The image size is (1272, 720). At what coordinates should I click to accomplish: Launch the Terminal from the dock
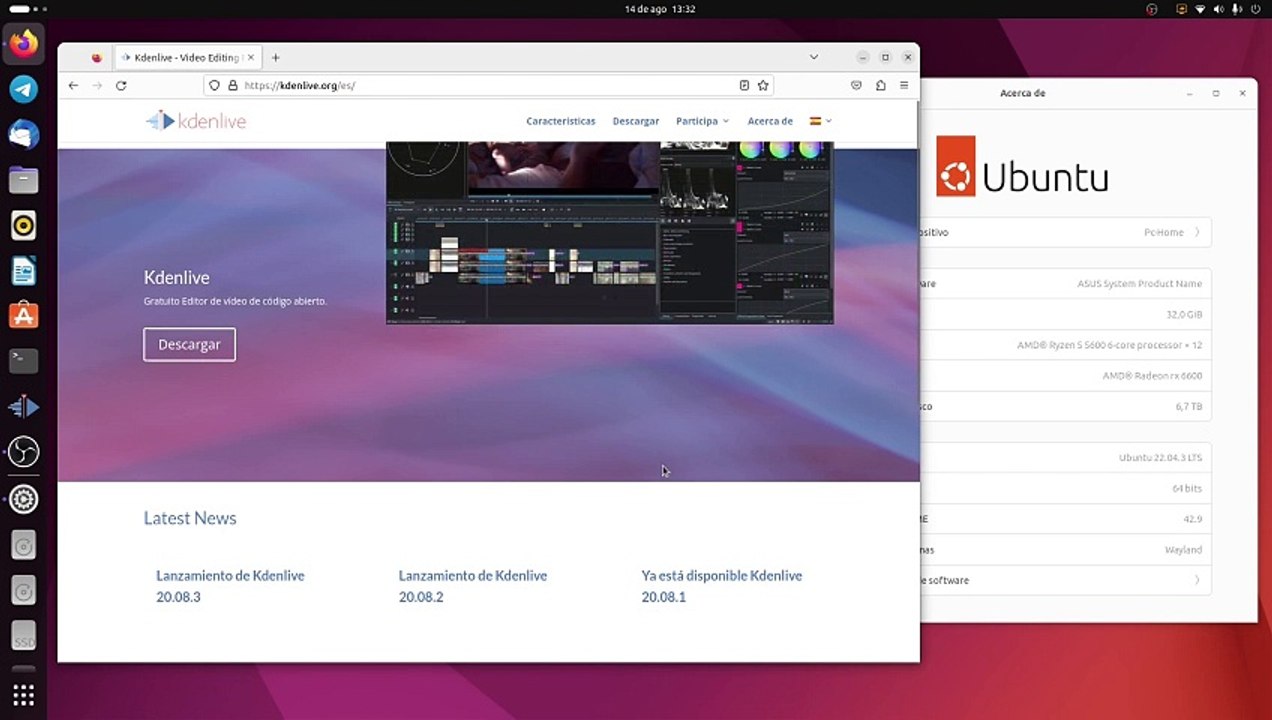[24, 361]
